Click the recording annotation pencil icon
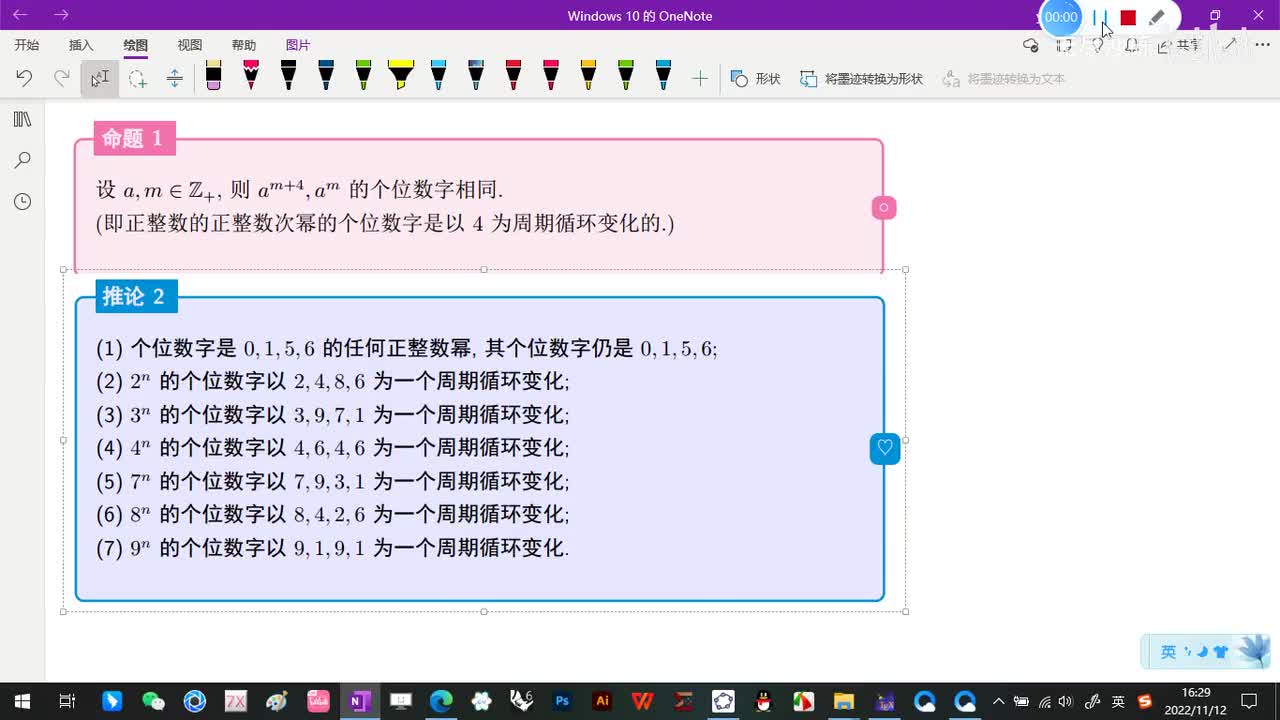 tap(1157, 17)
